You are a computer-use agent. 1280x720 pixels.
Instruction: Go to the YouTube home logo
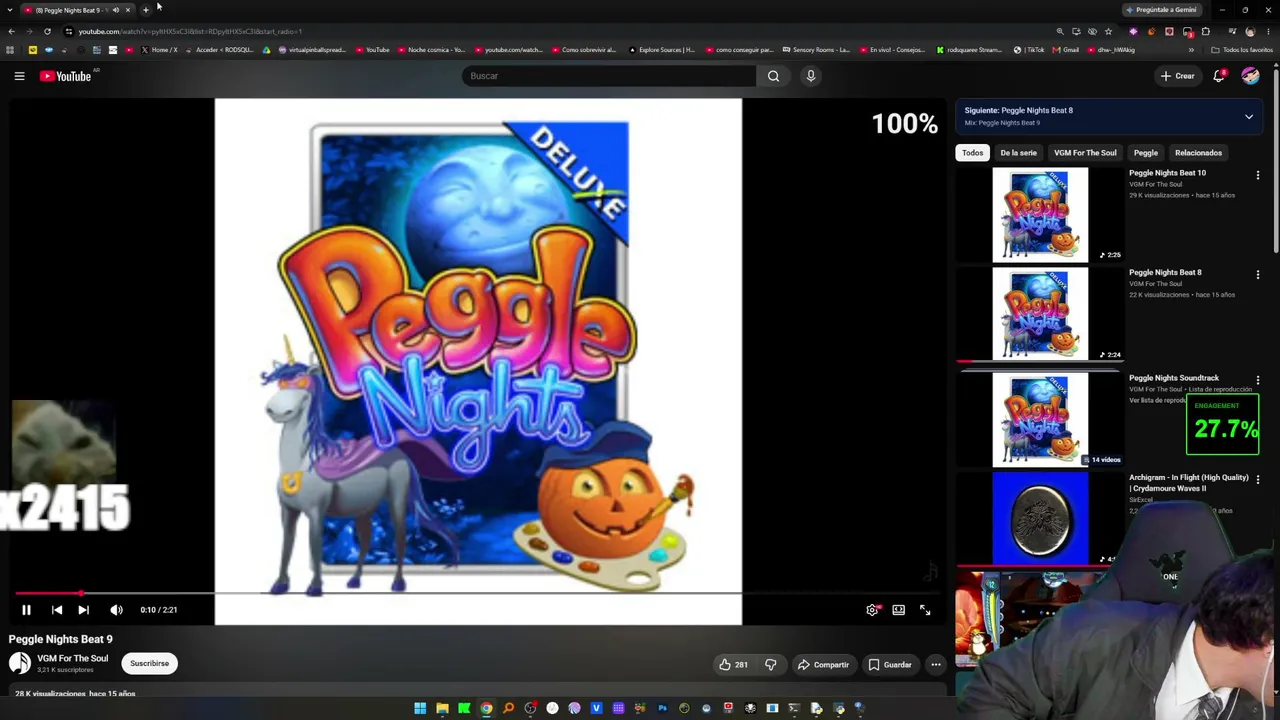tap(65, 76)
